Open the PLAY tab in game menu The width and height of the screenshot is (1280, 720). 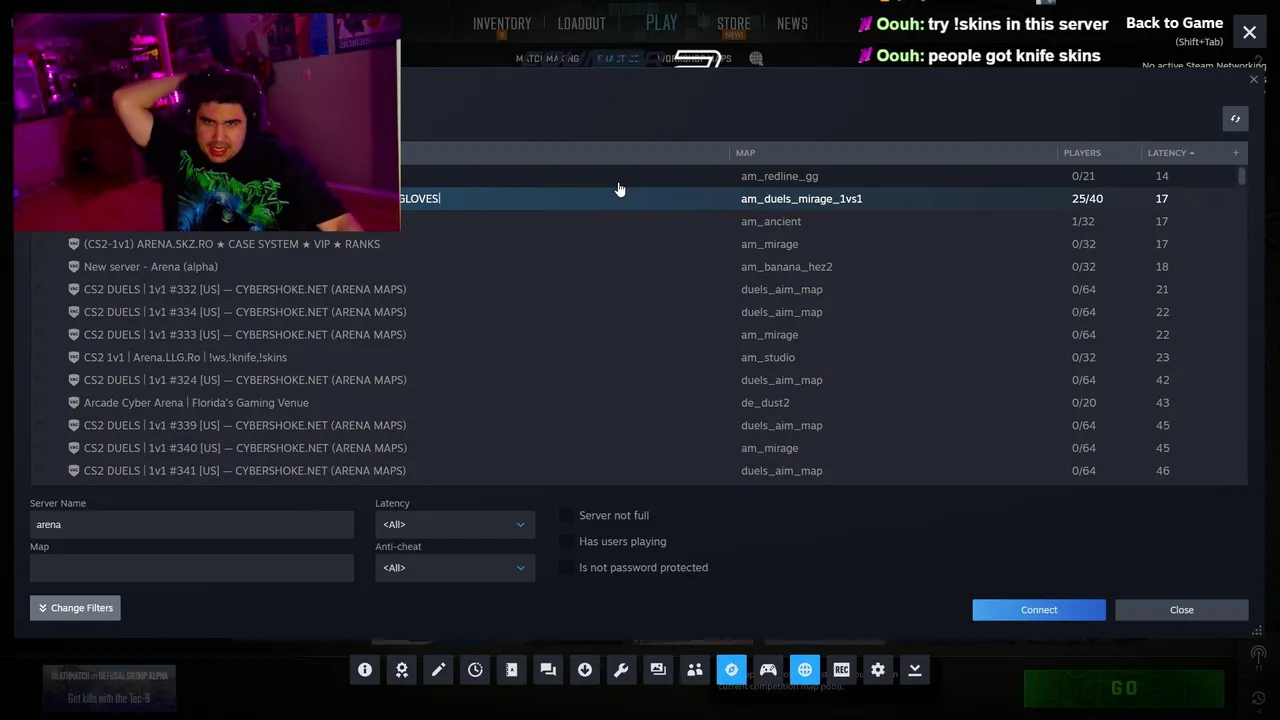(661, 23)
